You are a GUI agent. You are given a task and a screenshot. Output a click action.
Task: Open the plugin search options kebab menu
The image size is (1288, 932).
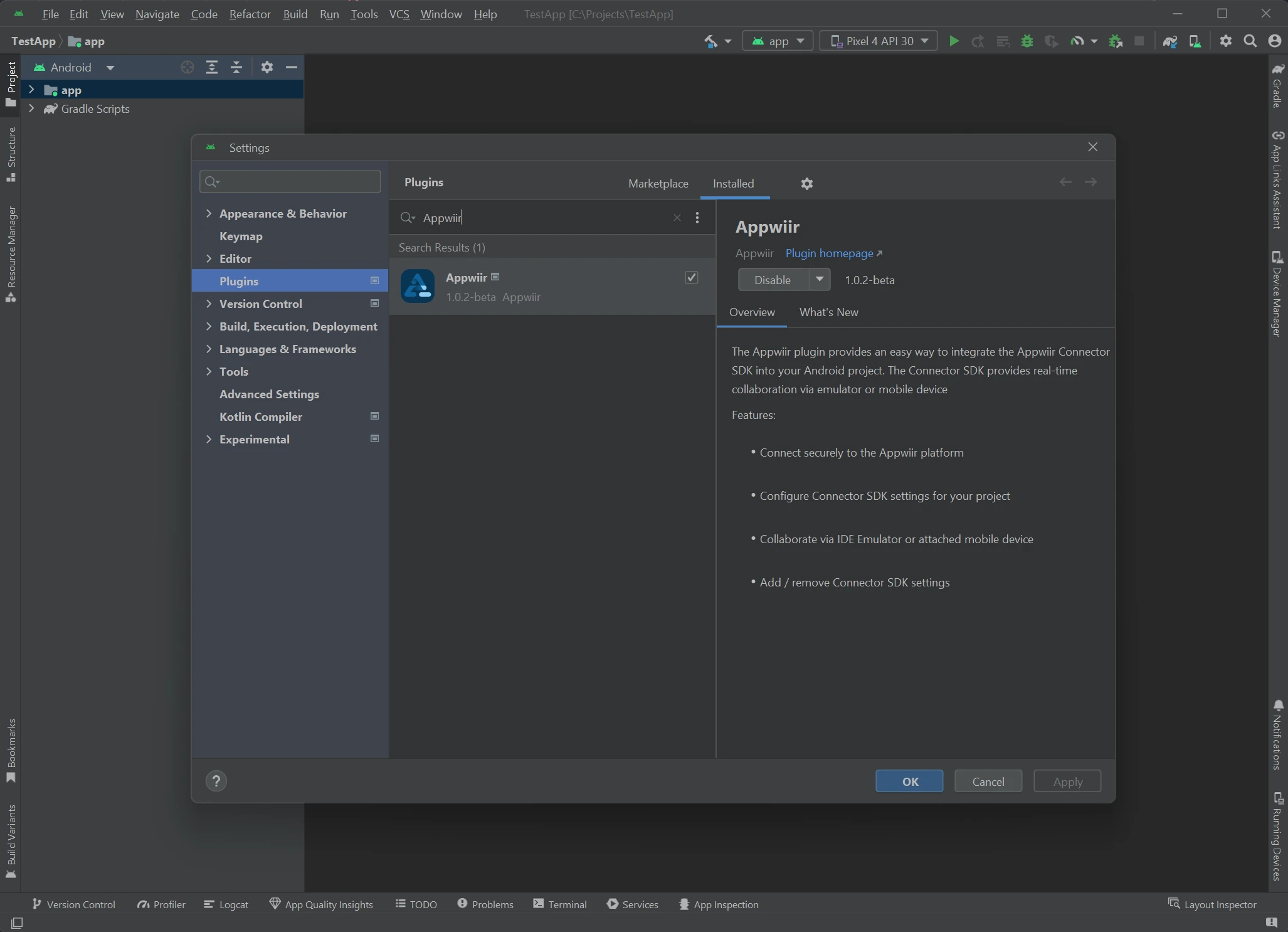click(x=697, y=218)
